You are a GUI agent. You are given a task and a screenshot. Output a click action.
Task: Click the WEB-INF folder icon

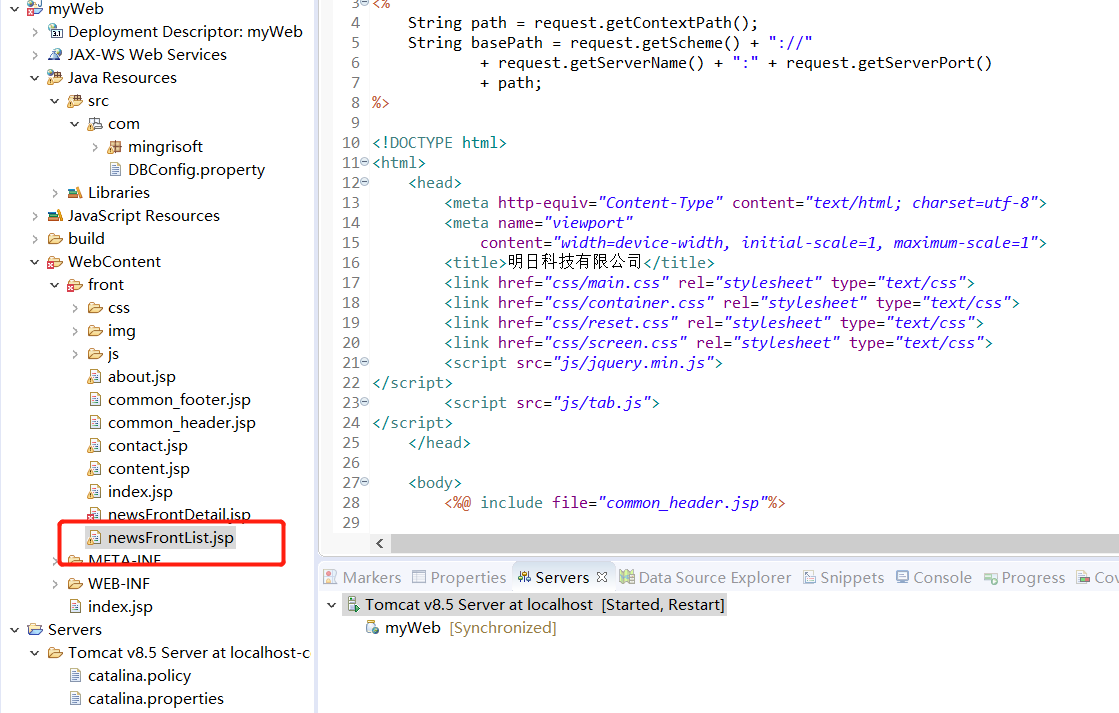75,584
